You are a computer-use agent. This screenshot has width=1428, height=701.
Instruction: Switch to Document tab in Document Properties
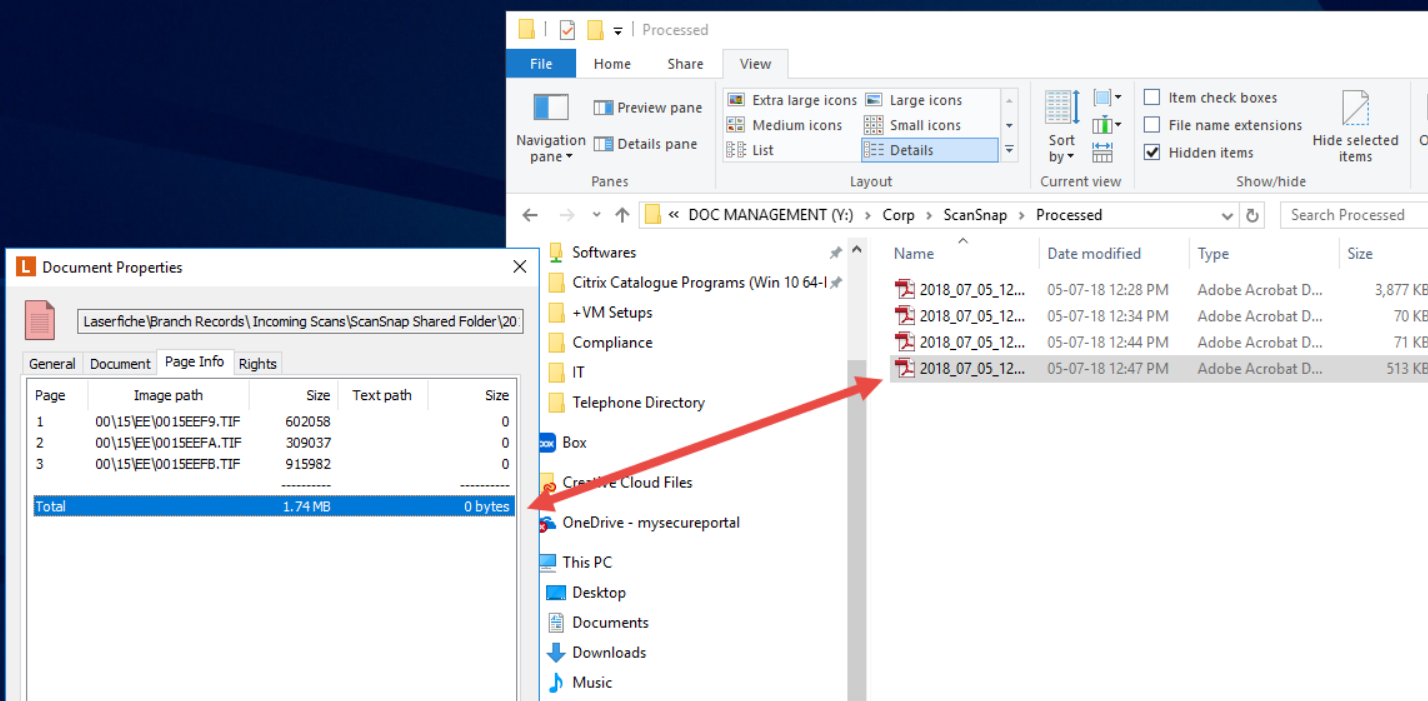click(x=120, y=364)
